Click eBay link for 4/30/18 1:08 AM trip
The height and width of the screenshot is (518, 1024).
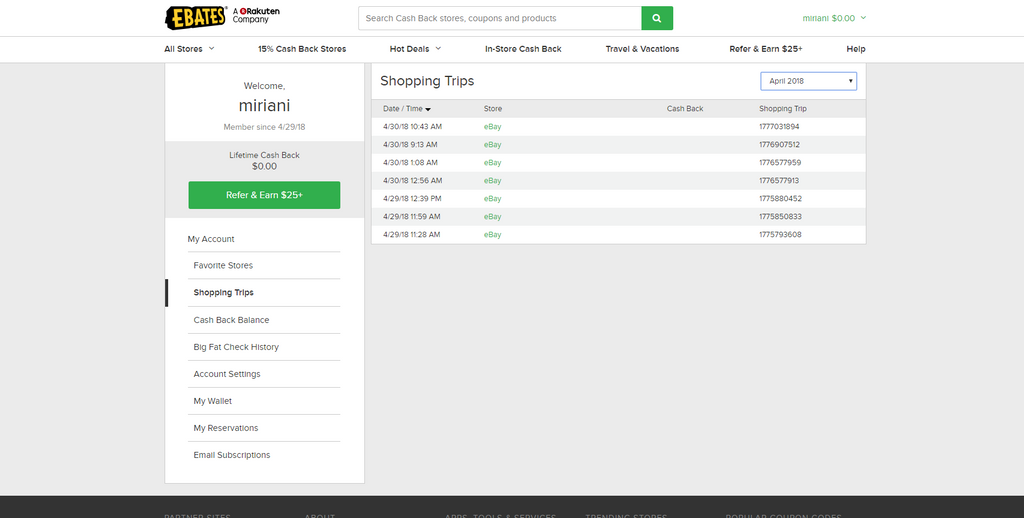492,163
